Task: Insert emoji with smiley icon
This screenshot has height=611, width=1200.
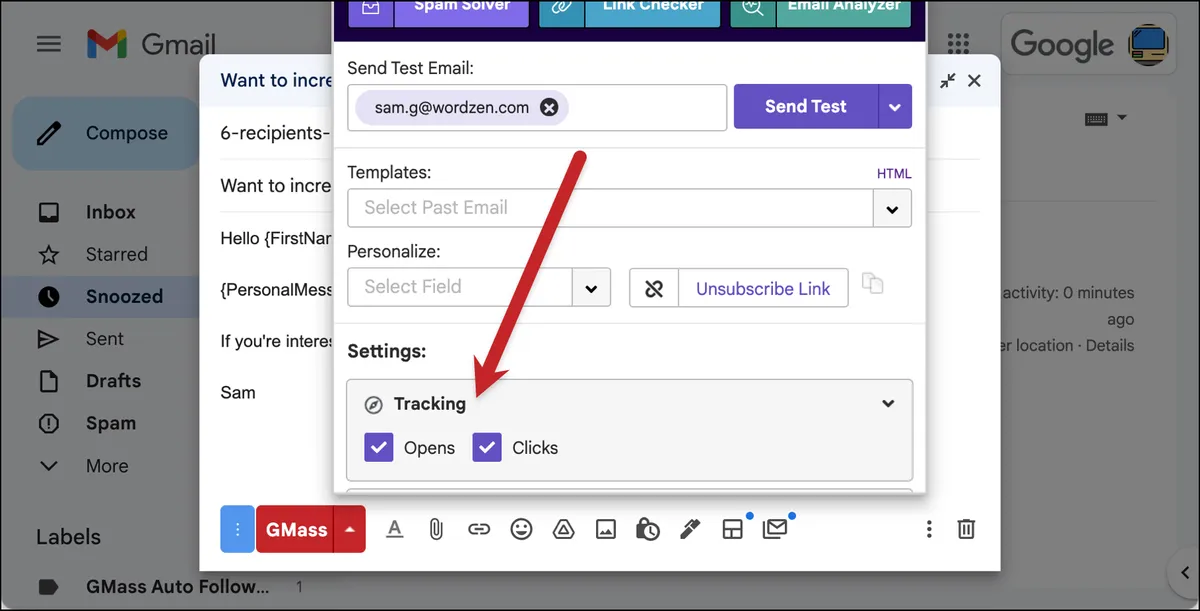Action: click(521, 529)
